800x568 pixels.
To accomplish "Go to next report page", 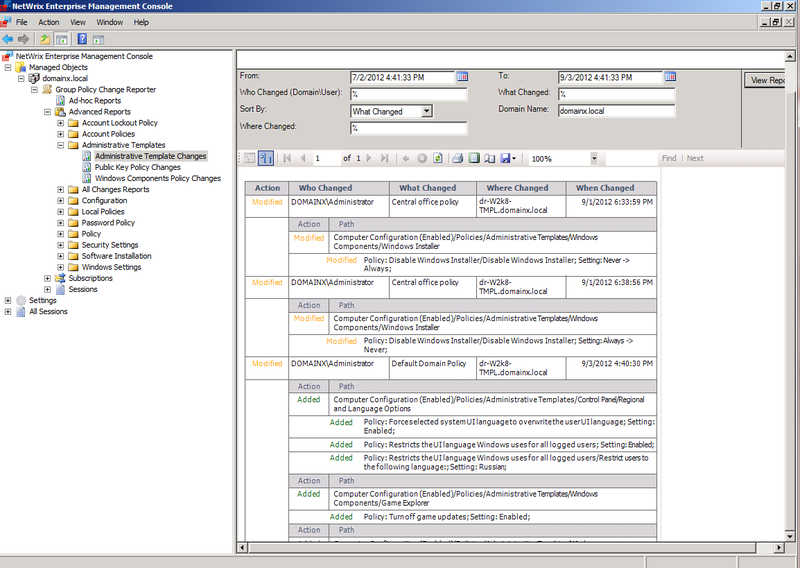I will click(369, 159).
